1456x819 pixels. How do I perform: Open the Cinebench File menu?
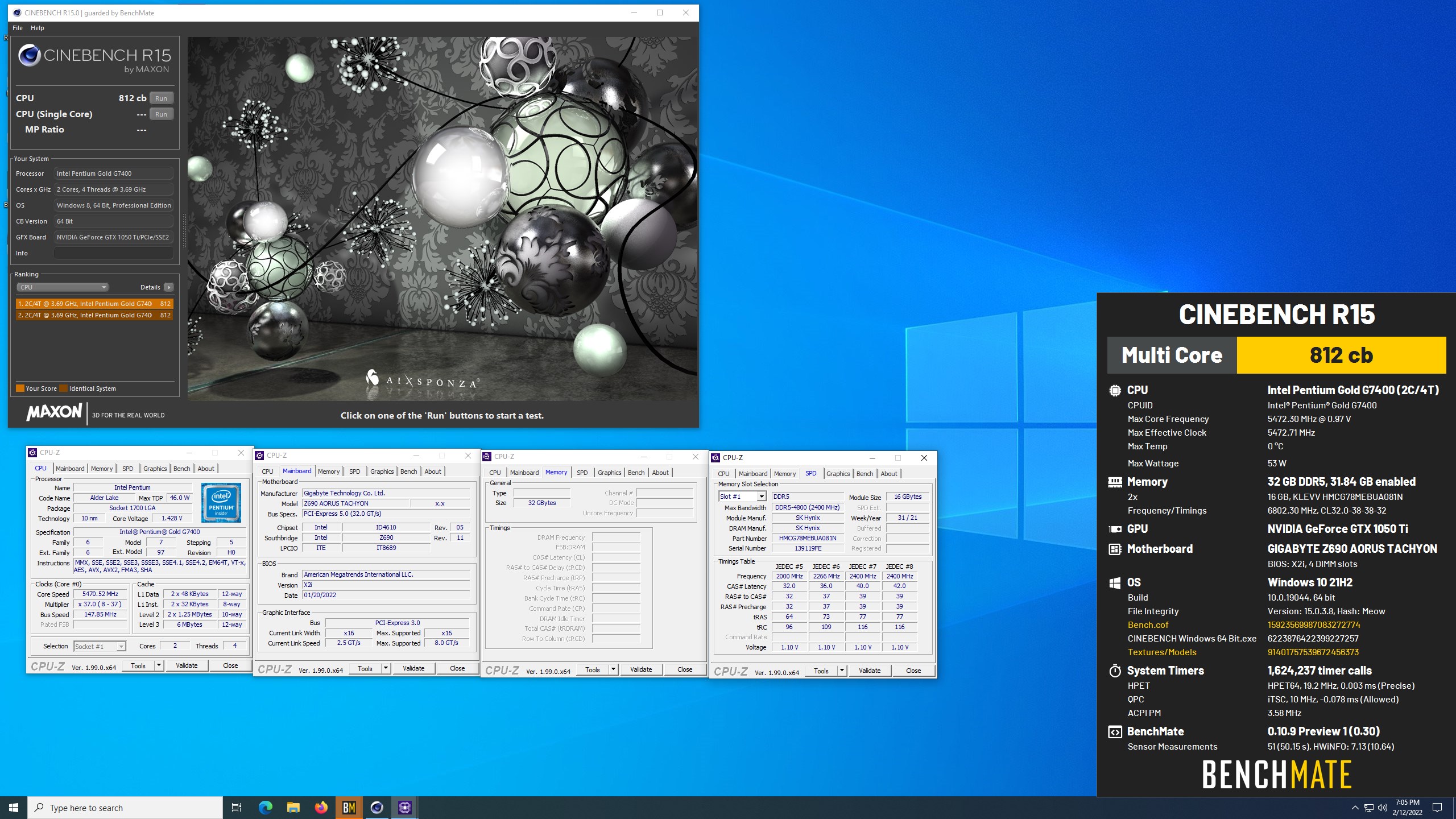click(x=18, y=28)
